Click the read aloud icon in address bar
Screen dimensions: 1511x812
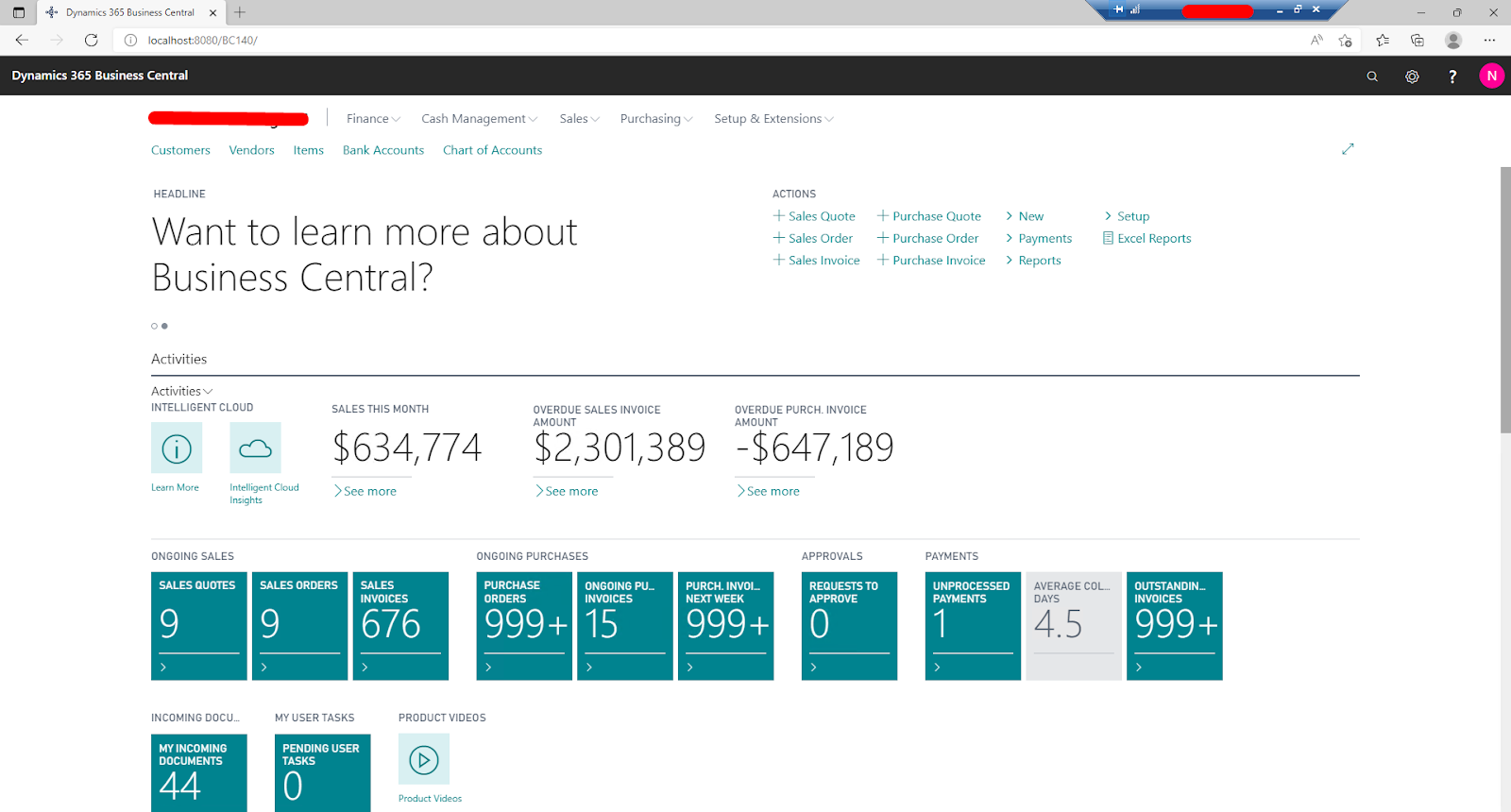click(1316, 40)
